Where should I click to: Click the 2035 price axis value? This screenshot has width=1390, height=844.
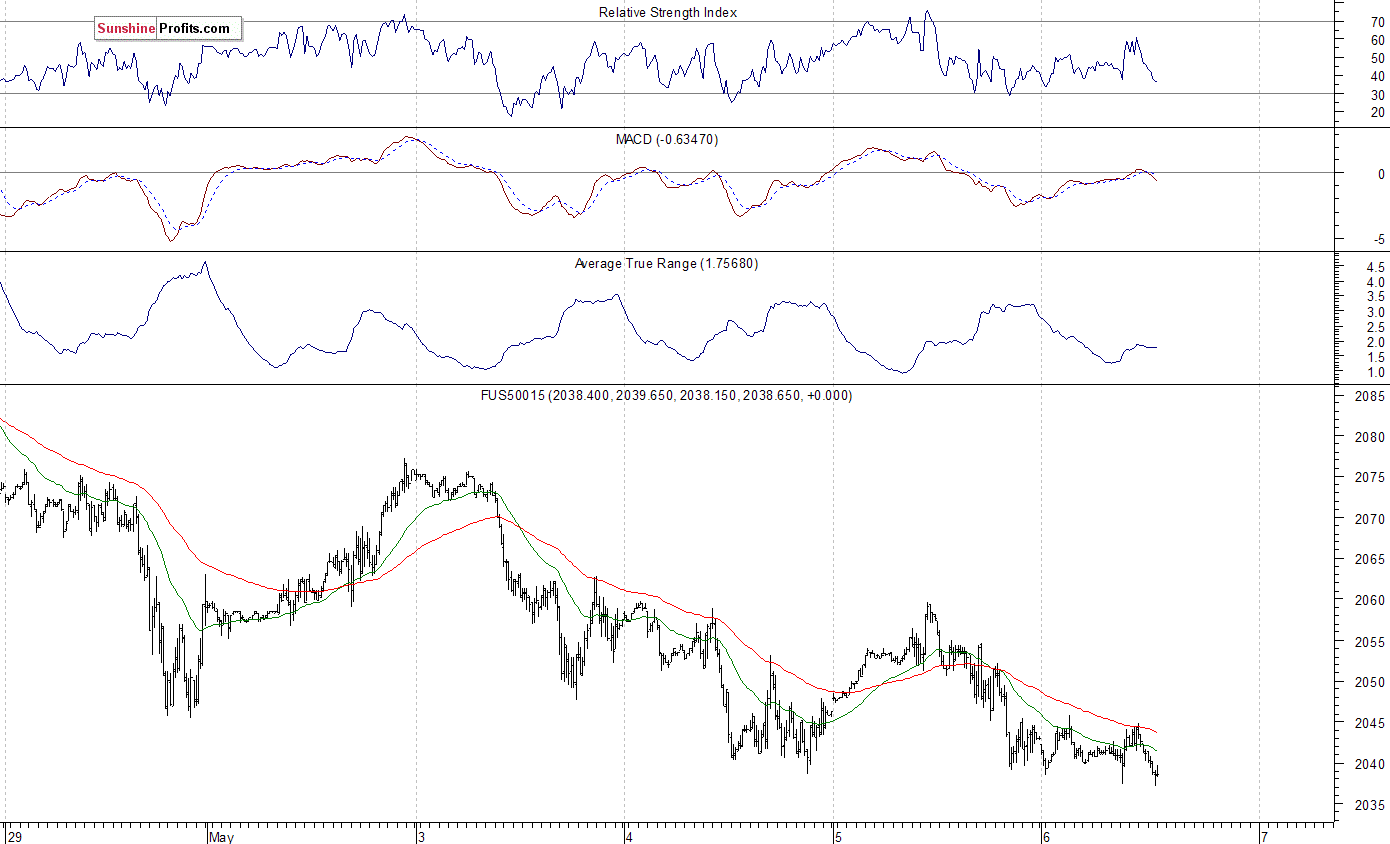pos(1372,805)
